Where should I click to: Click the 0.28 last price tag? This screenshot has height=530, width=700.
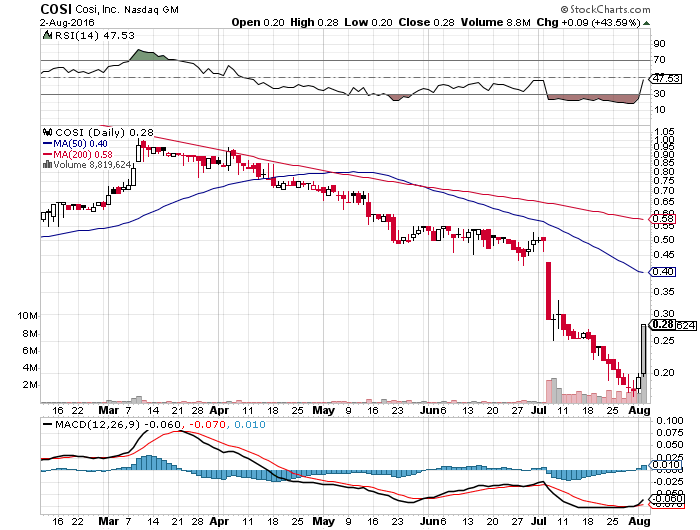(x=662, y=325)
